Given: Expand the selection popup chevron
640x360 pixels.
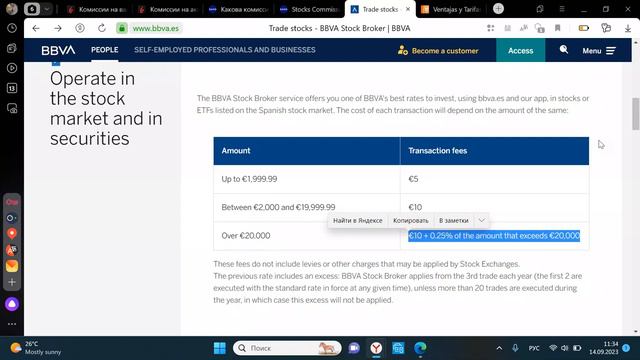Looking at the screenshot, I should pos(482,220).
